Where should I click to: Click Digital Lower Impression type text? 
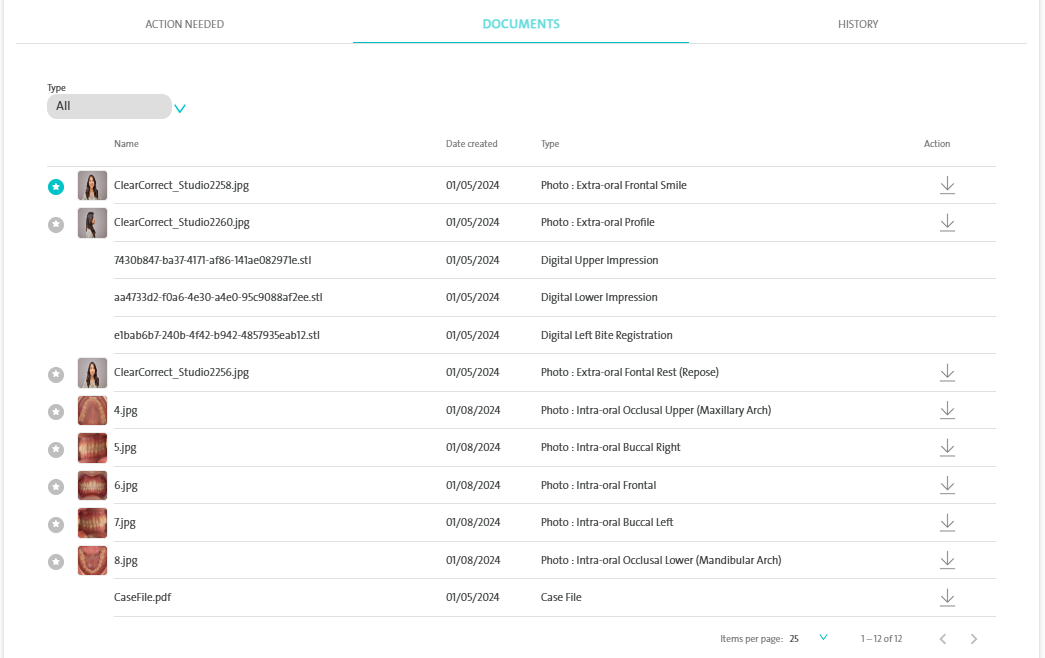pyautogui.click(x=599, y=297)
